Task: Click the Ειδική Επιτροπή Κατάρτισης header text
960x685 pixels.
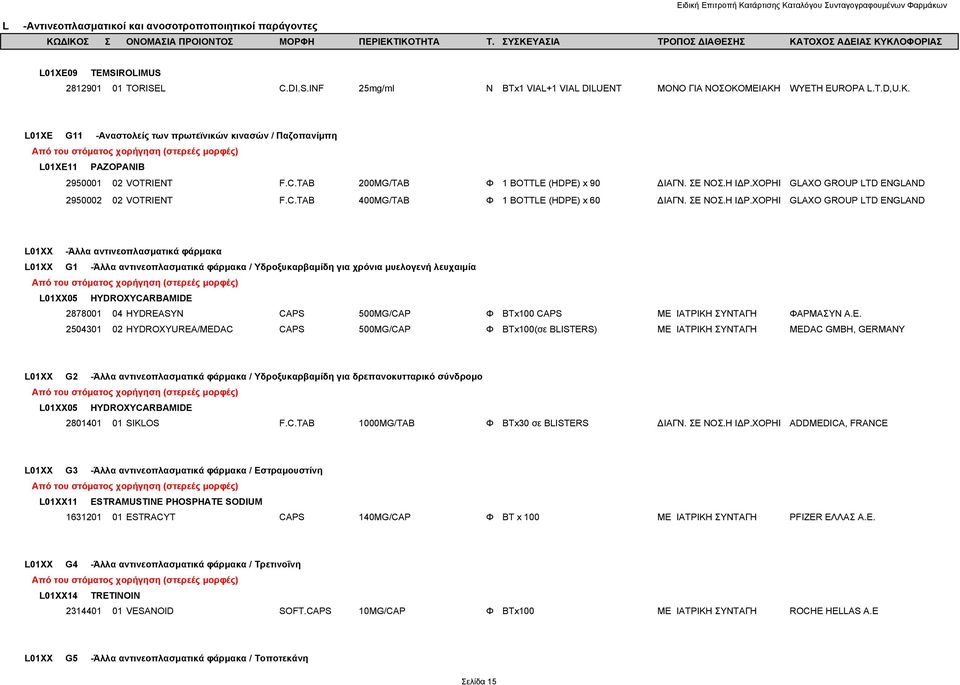Action: coord(811,6)
